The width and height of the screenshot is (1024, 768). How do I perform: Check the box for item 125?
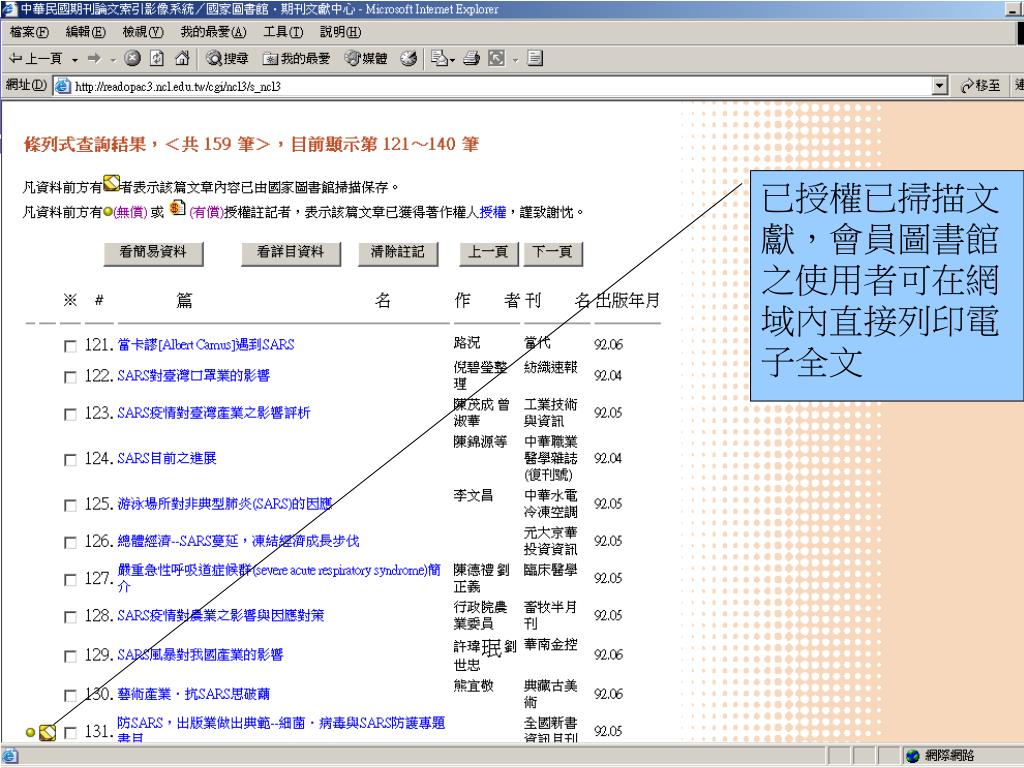(70, 505)
